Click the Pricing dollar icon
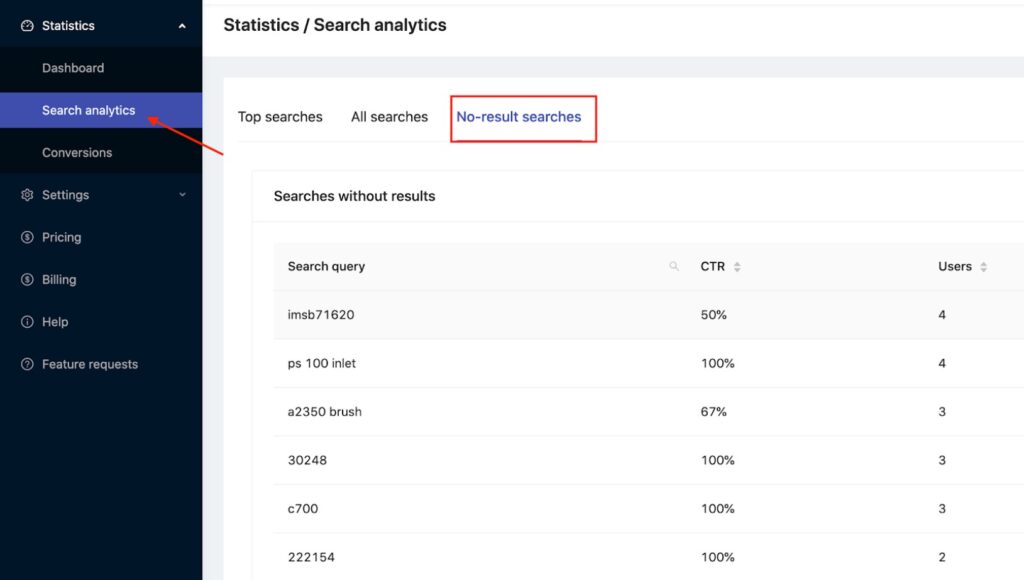 tap(27, 237)
